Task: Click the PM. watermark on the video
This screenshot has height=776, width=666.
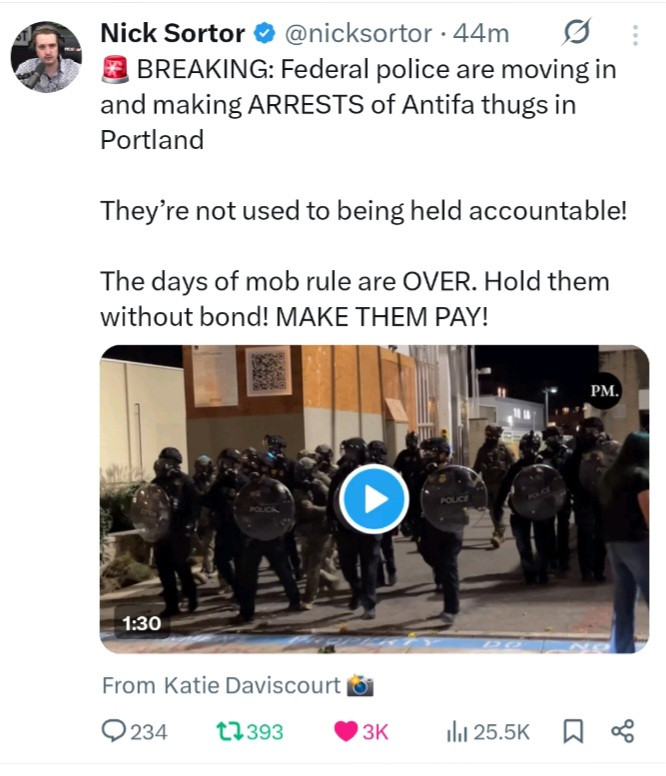Action: 604,390
